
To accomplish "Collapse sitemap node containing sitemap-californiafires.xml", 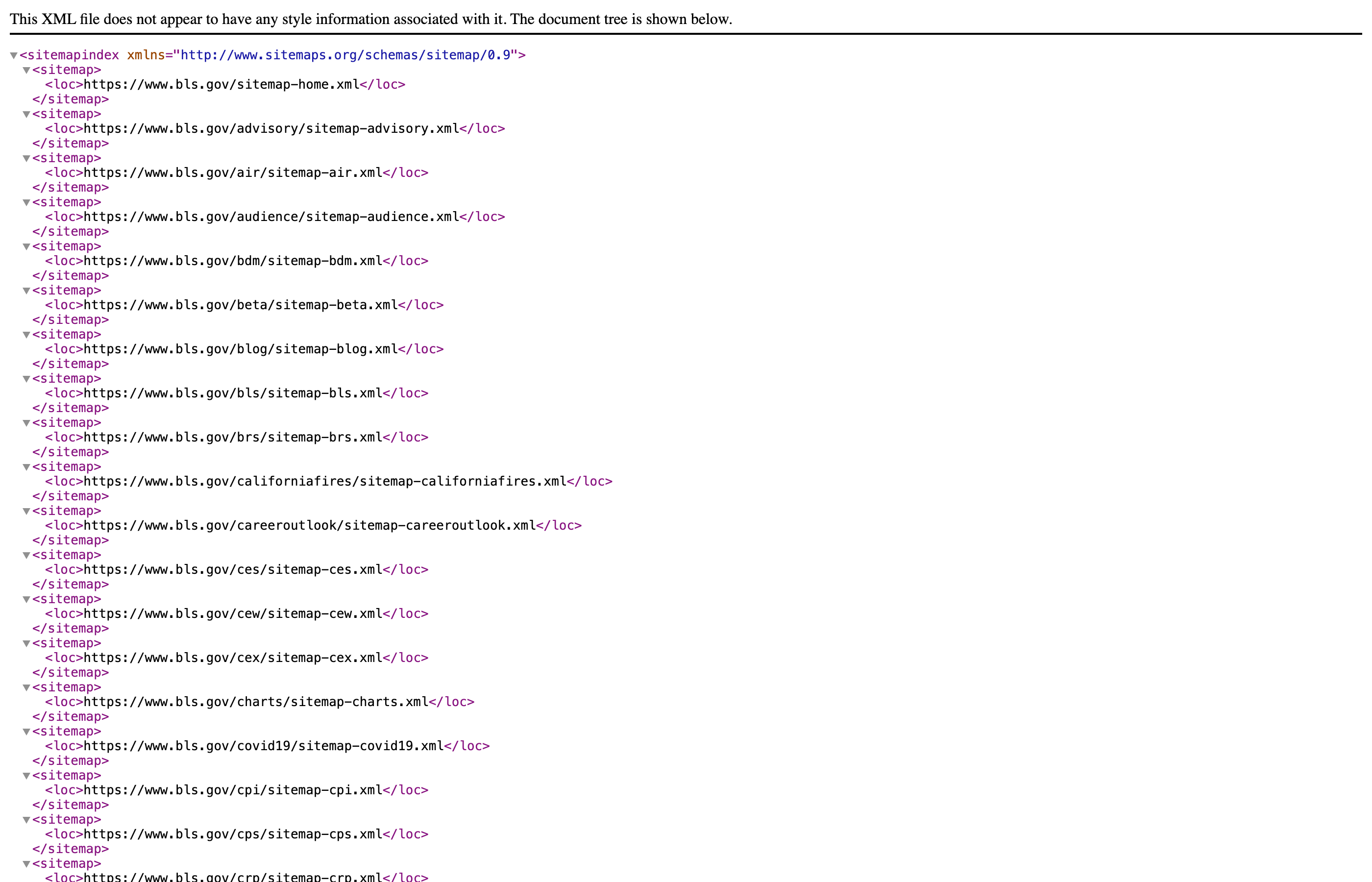I will pos(26,467).
